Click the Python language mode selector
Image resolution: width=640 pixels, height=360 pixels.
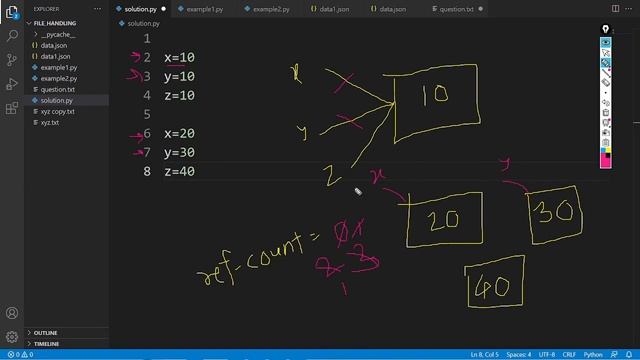(x=593, y=354)
